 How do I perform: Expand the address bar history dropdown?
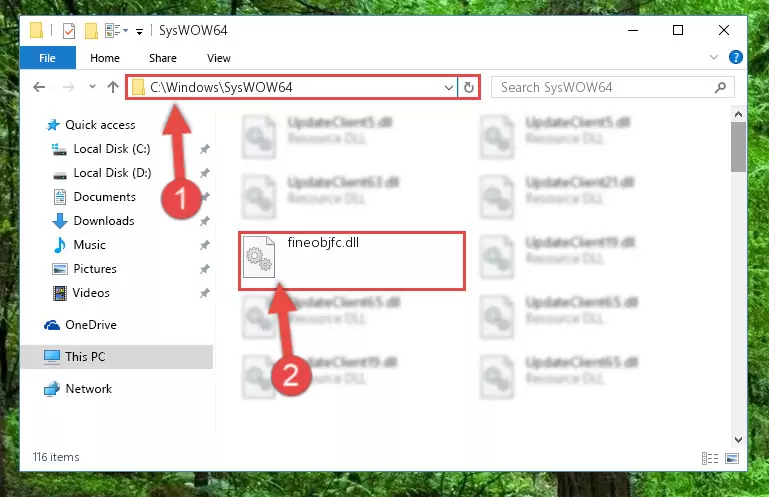pos(448,87)
